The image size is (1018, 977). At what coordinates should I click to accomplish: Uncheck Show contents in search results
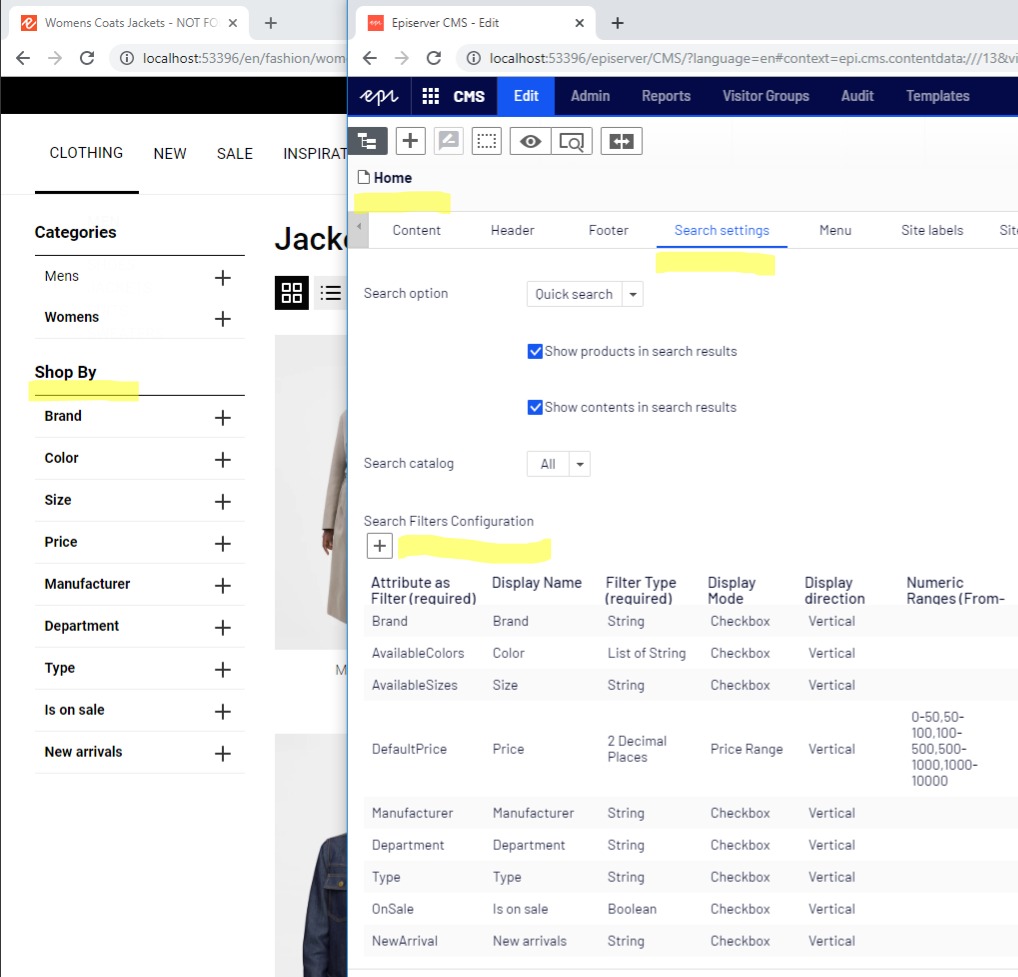click(x=535, y=407)
